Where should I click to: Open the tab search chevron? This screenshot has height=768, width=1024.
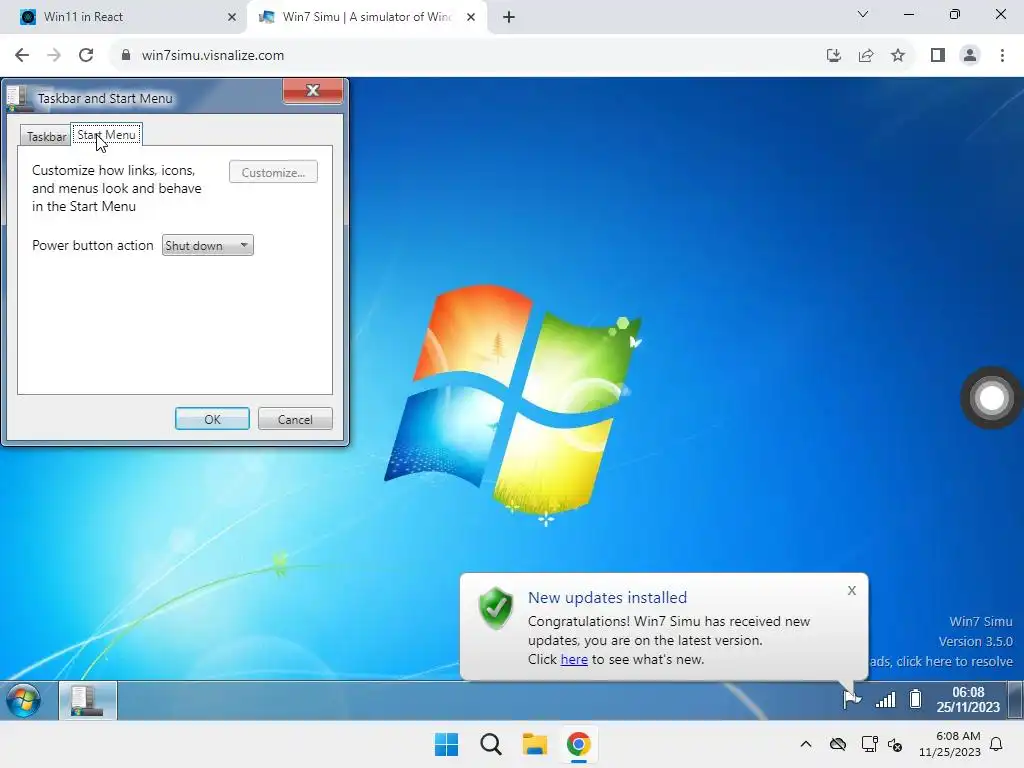[x=863, y=14]
